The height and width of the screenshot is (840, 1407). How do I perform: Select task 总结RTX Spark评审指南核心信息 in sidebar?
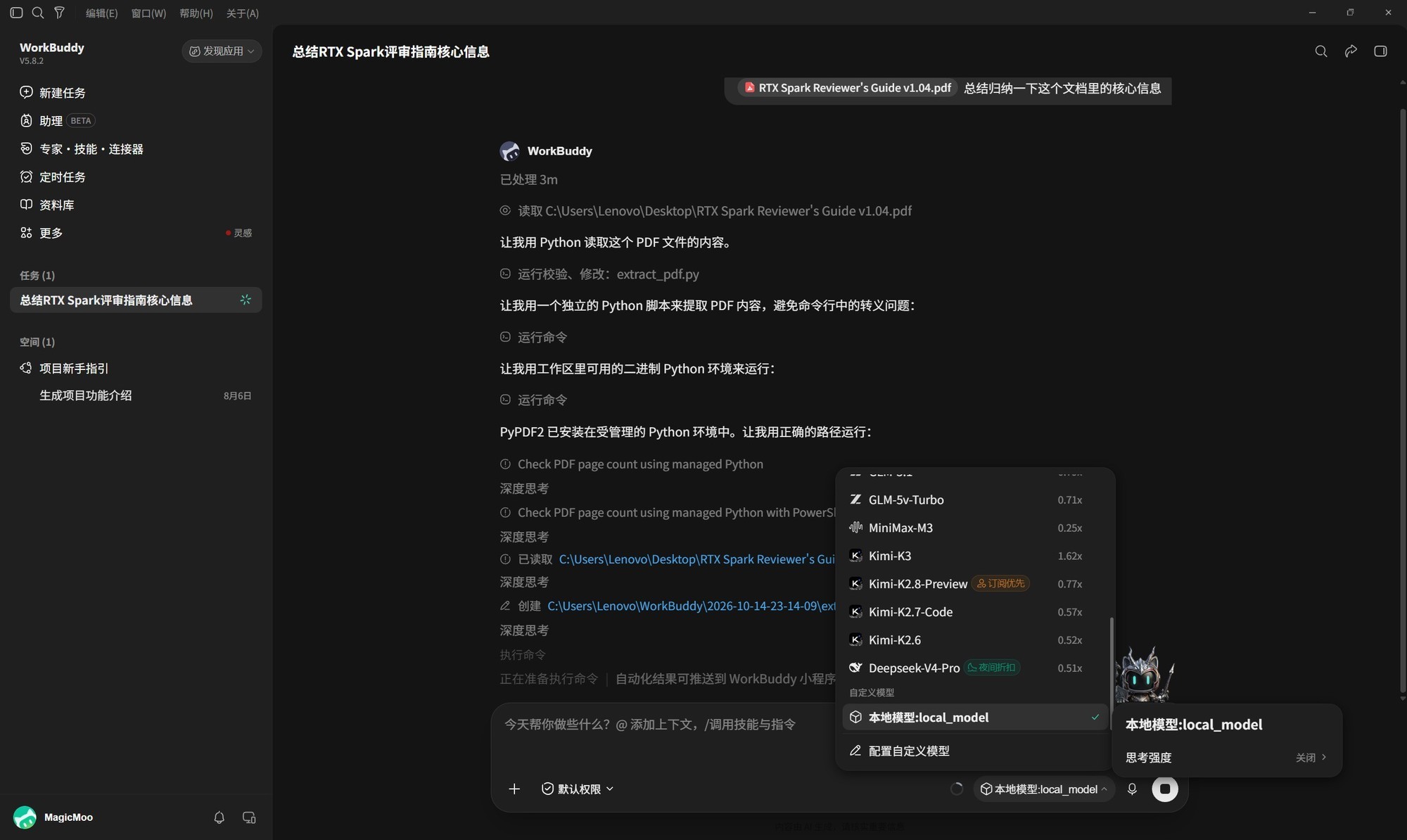point(136,300)
